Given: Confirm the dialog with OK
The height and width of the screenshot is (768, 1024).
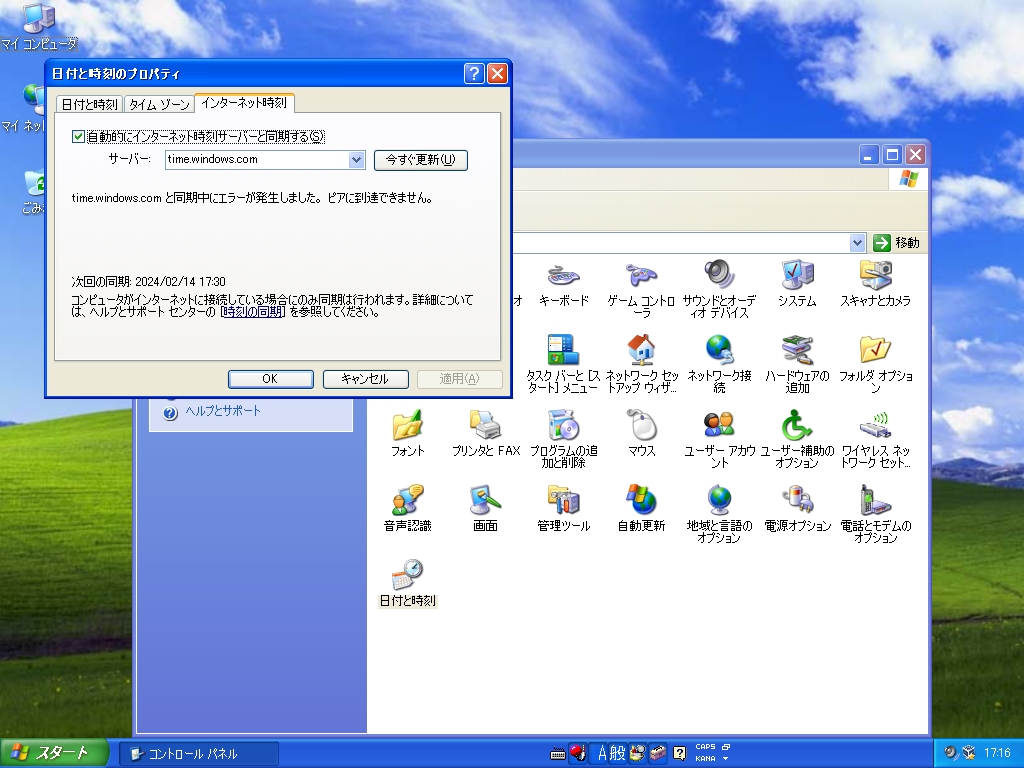Looking at the screenshot, I should [270, 379].
